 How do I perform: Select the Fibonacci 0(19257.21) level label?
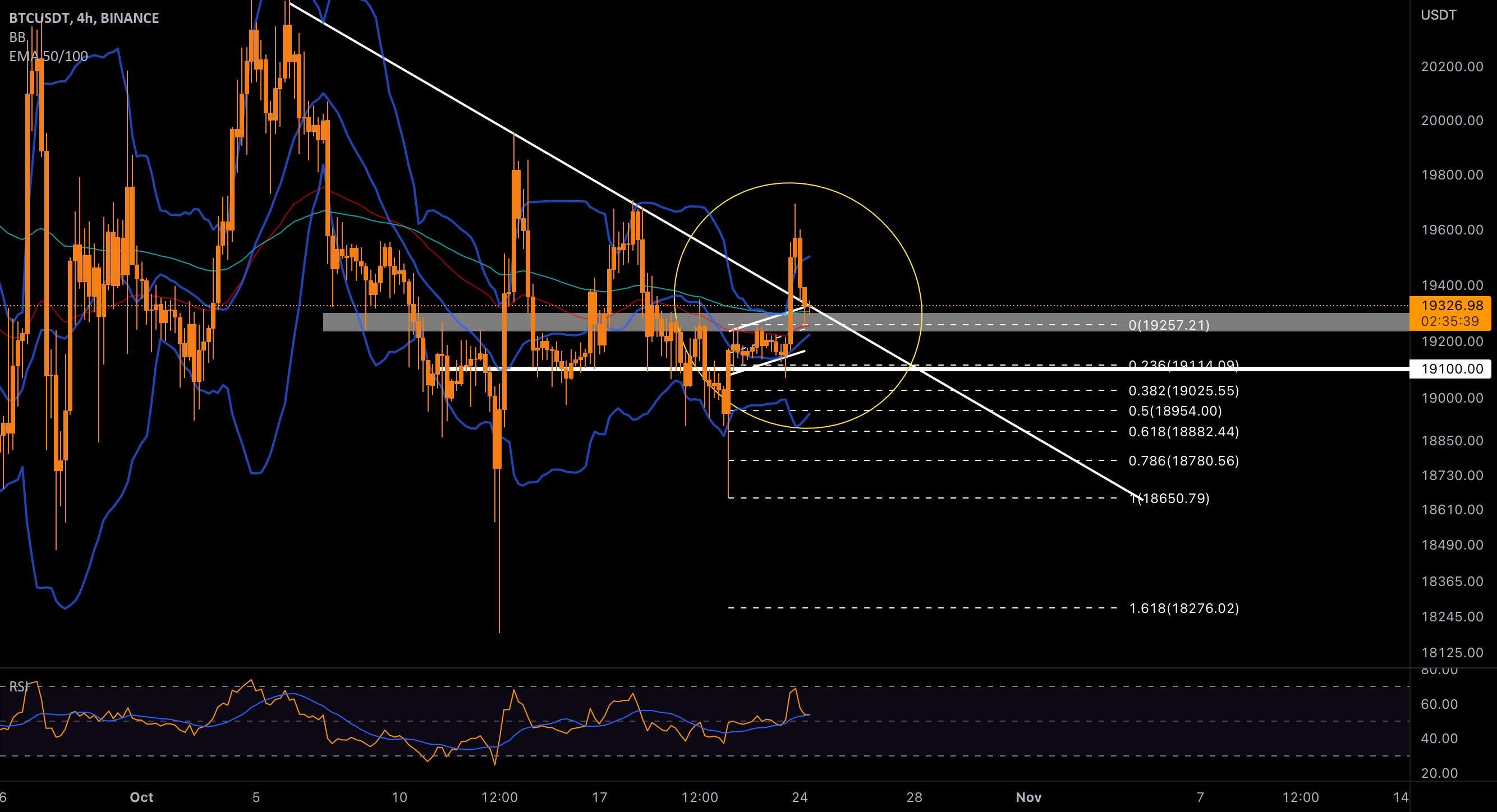pyautogui.click(x=1169, y=325)
